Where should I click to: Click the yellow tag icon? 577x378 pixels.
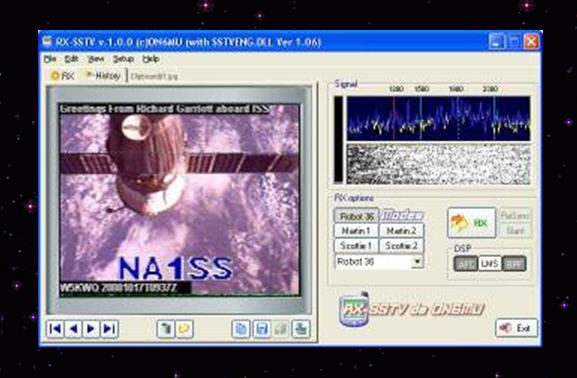(184, 329)
